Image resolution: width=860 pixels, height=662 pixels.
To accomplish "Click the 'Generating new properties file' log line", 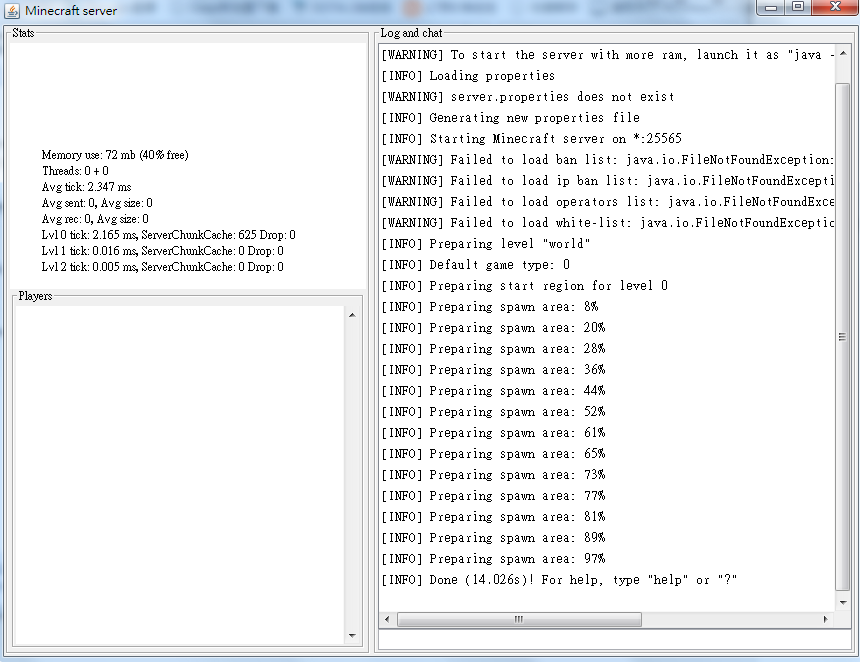I will pos(511,117).
